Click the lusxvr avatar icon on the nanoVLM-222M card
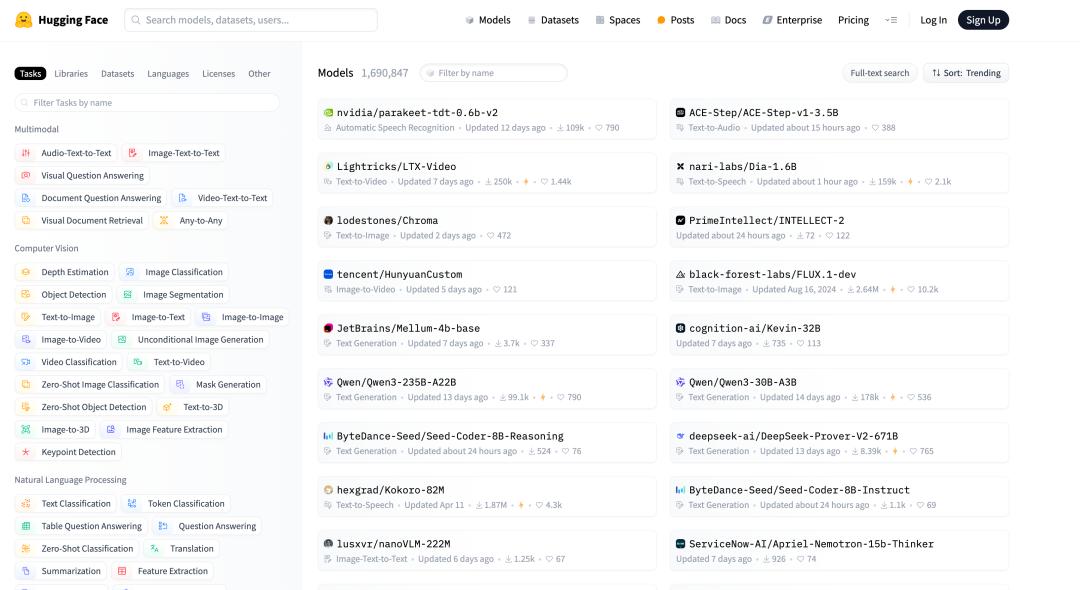The height and width of the screenshot is (590, 1080). (329, 543)
